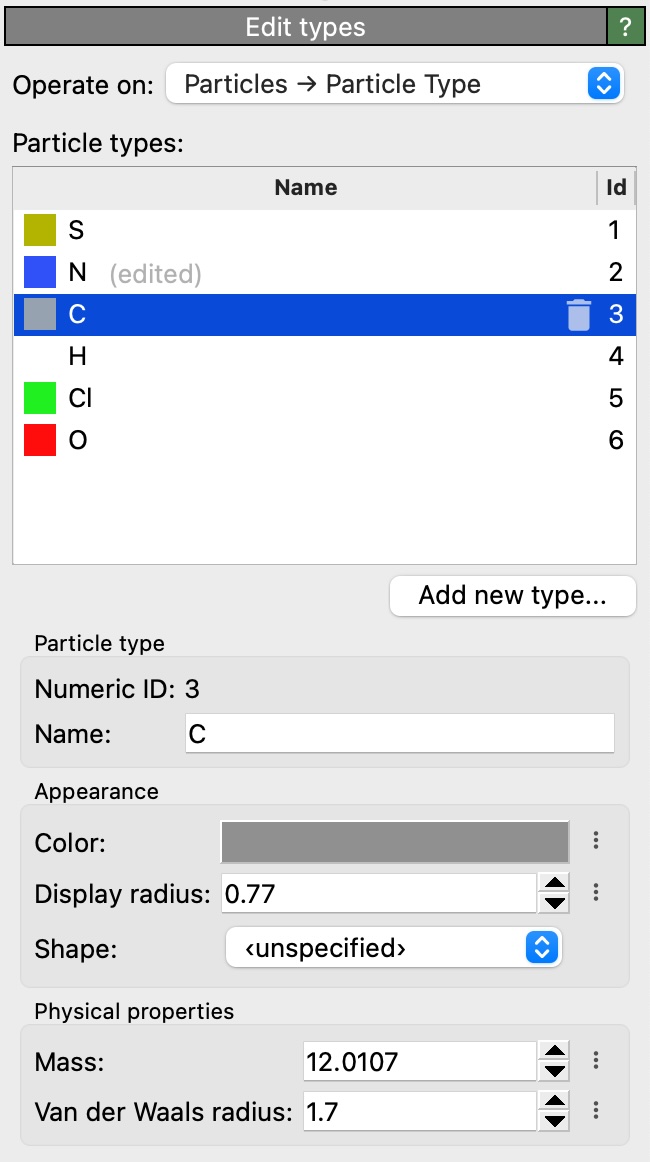Click the particle Name text field
Image resolution: width=650 pixels, height=1162 pixels.
tap(399, 734)
